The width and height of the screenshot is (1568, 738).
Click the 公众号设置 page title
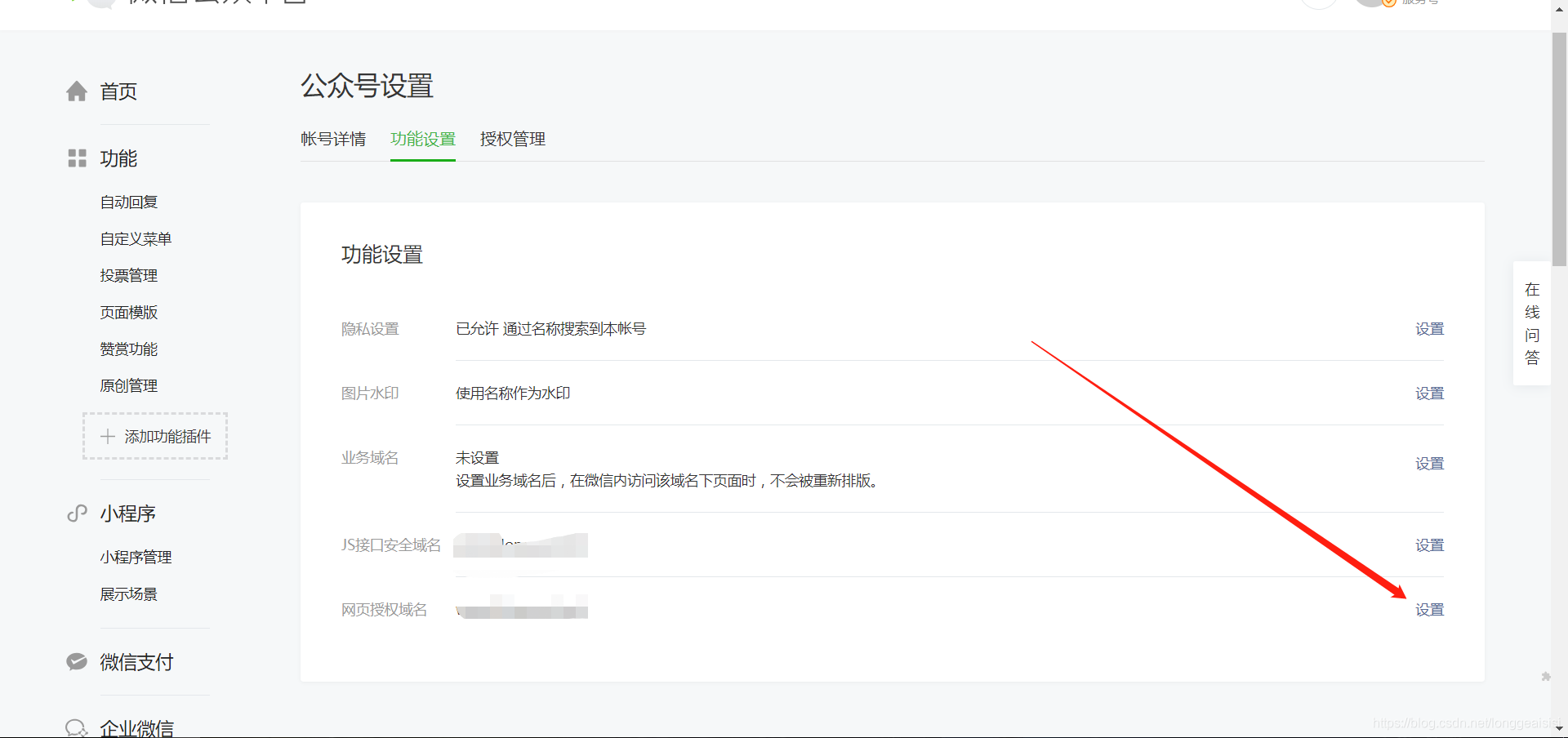[x=367, y=86]
